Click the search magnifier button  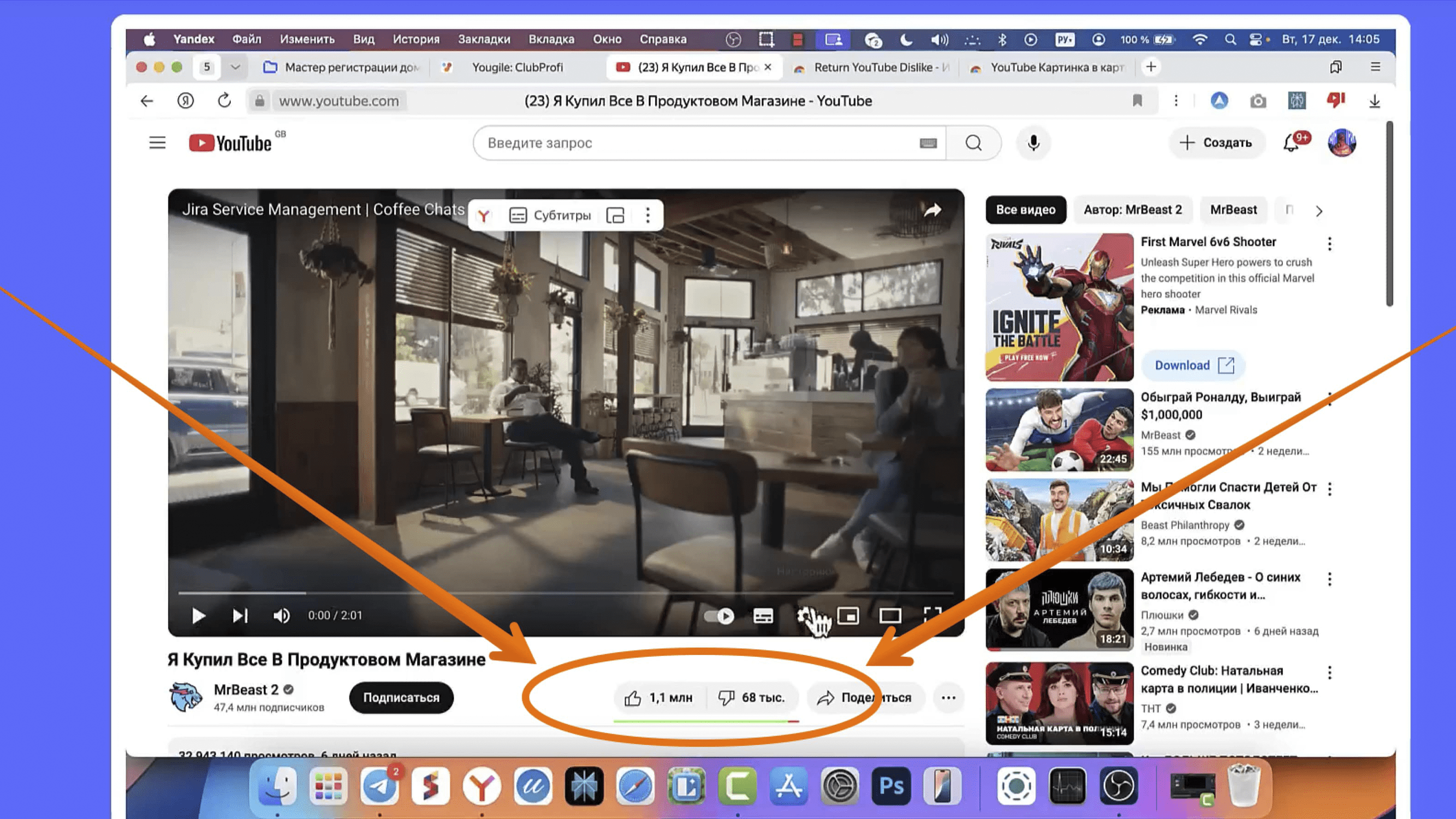(973, 143)
